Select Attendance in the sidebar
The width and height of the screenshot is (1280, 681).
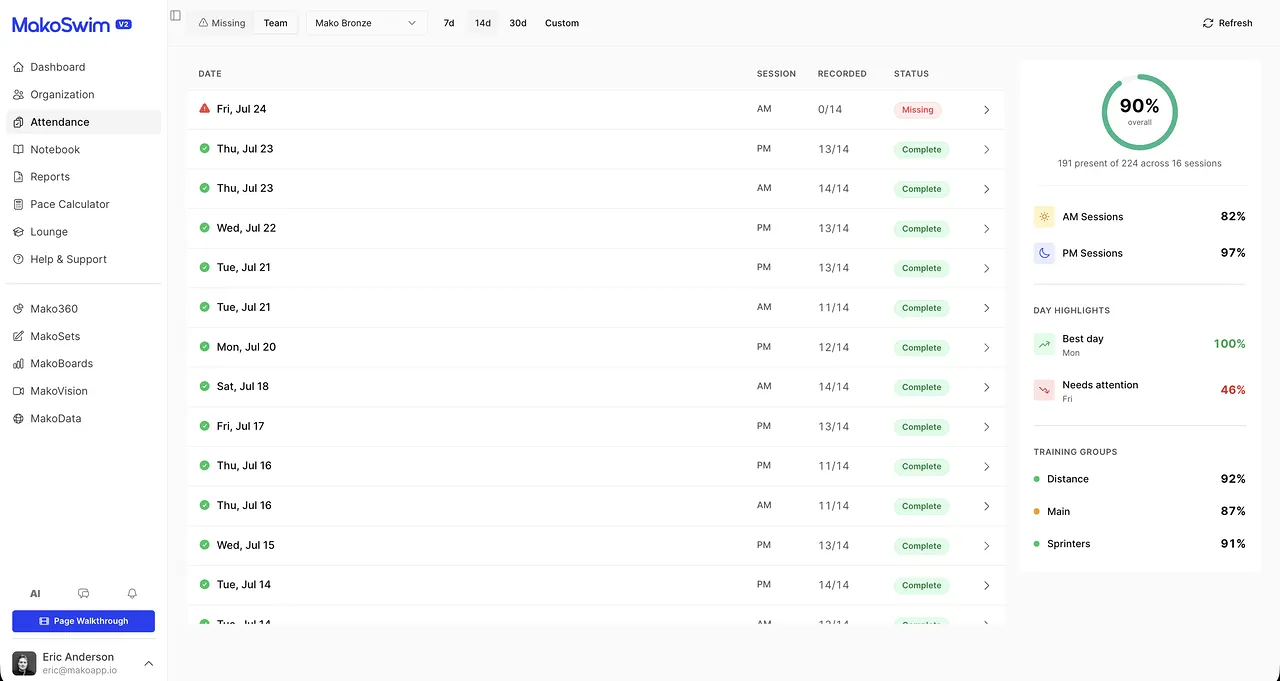tap(83, 122)
